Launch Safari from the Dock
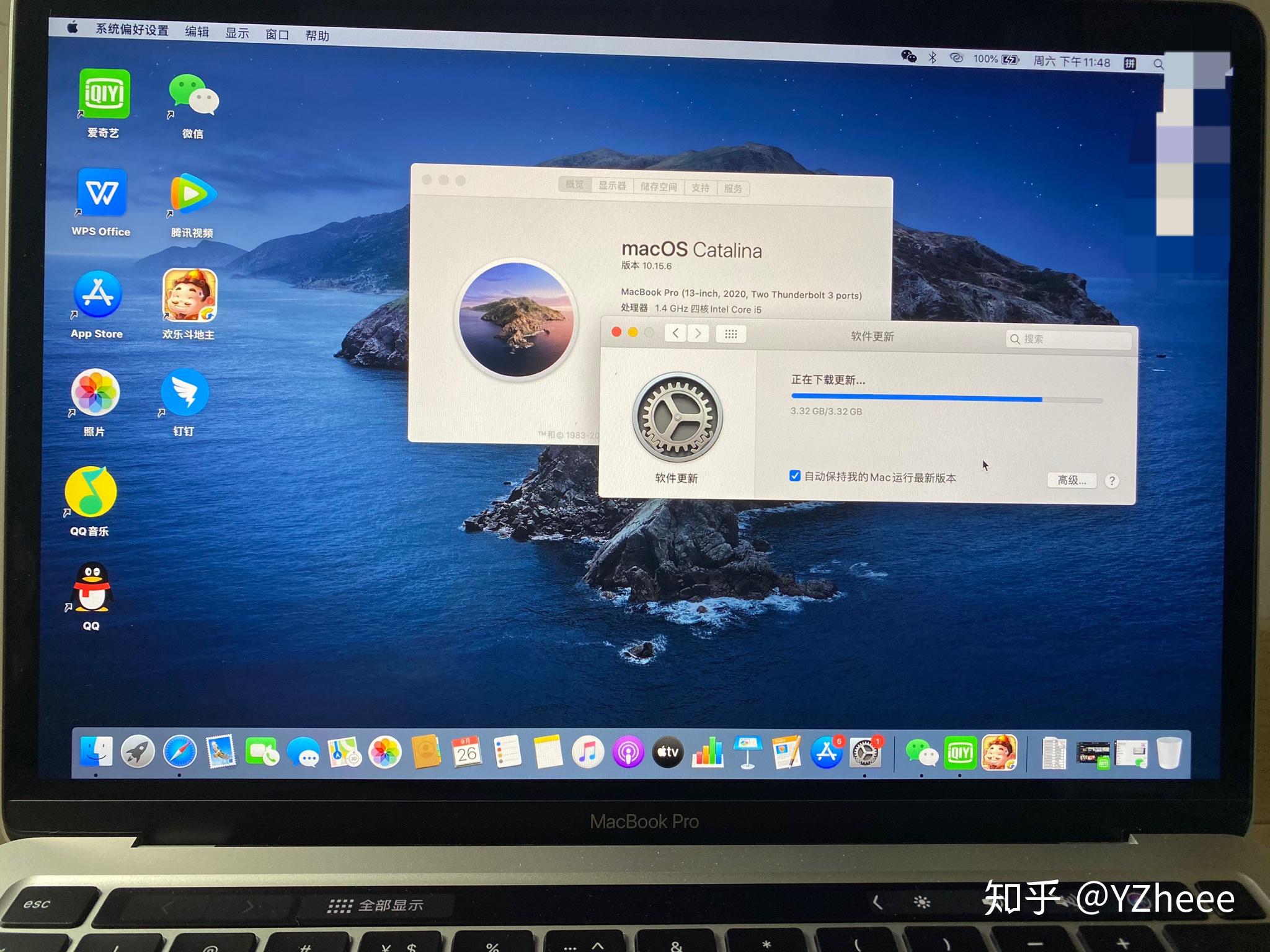This screenshot has height=952, width=1270. pyautogui.click(x=179, y=752)
